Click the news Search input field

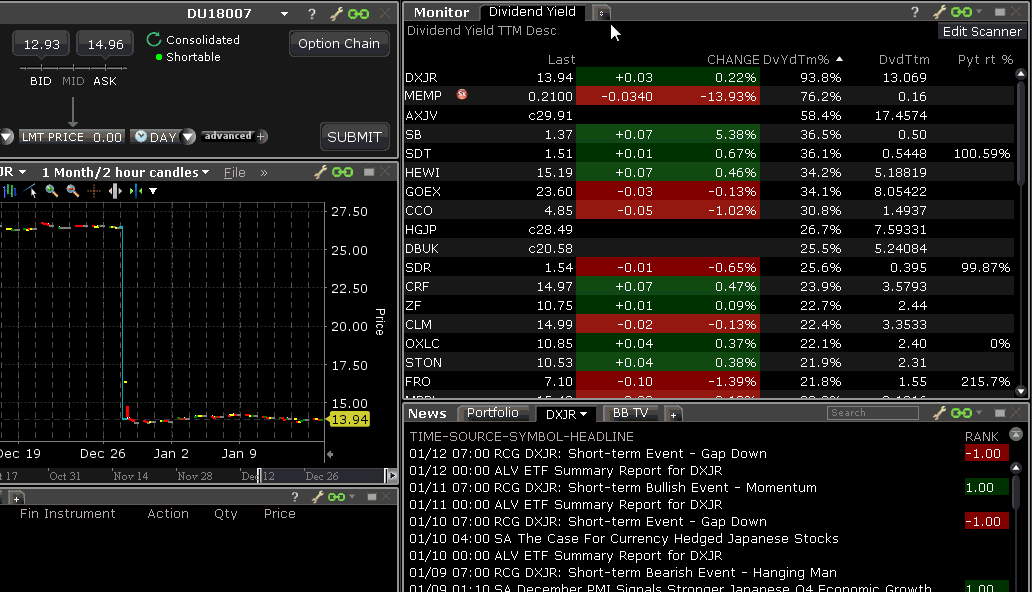pos(872,413)
